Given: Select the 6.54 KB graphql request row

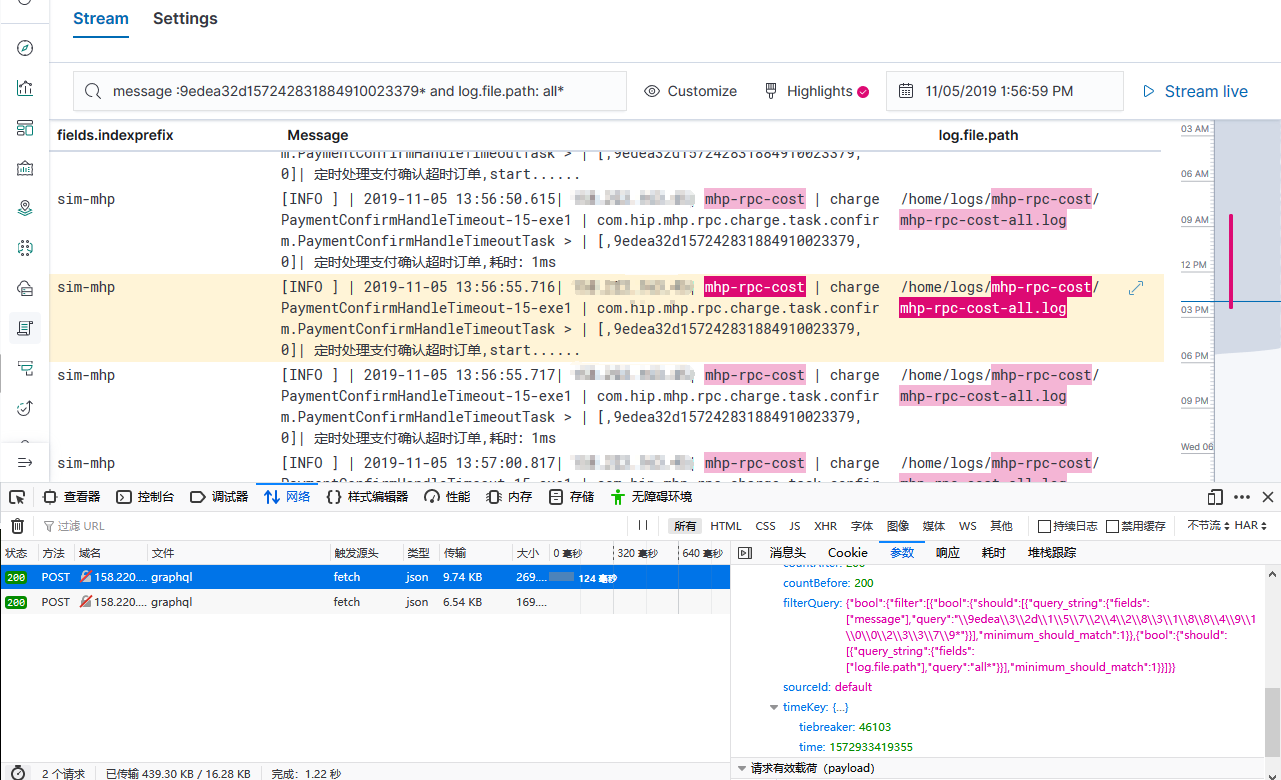Looking at the screenshot, I should [x=365, y=602].
